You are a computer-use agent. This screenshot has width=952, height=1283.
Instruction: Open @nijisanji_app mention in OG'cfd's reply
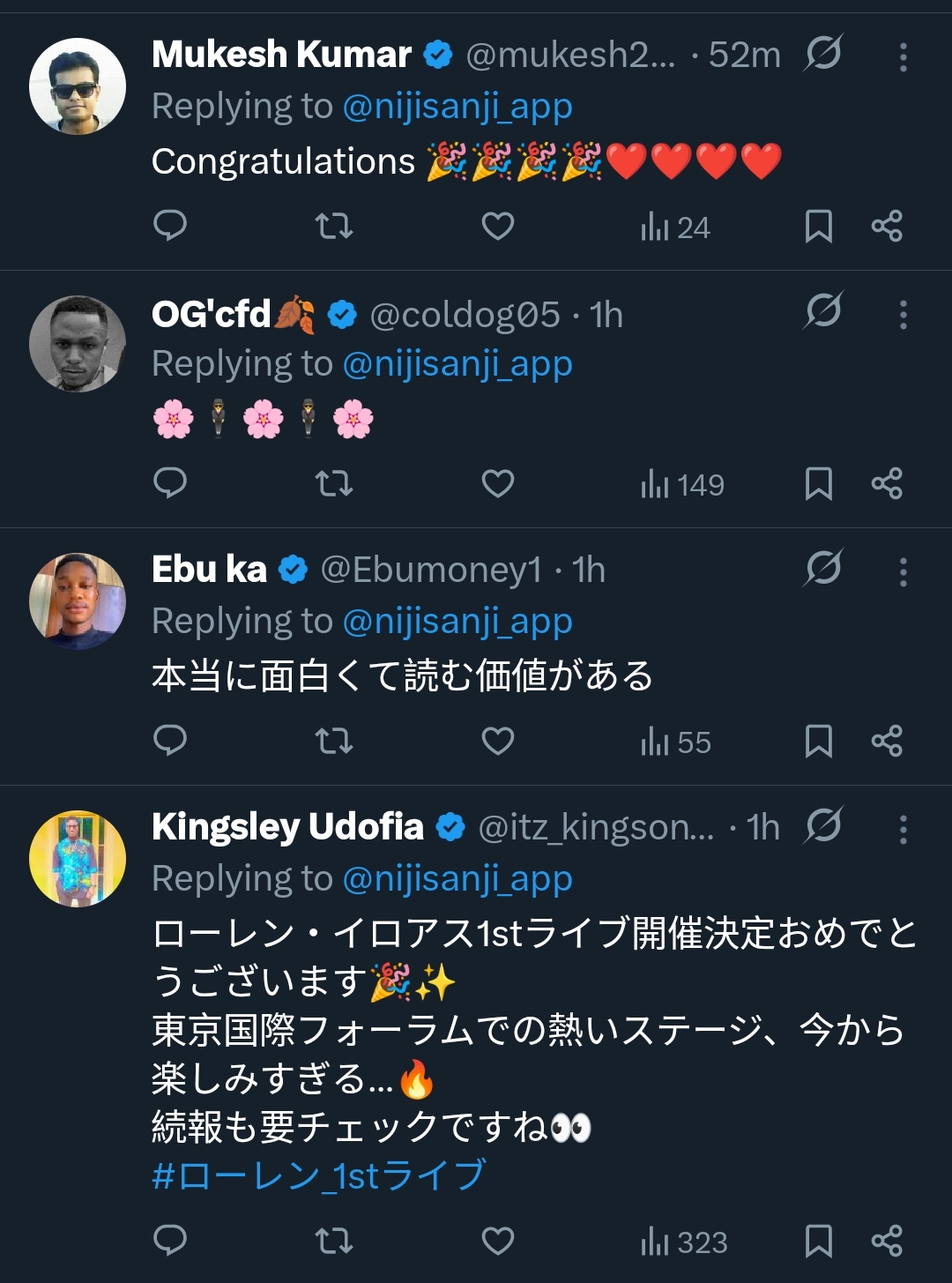tap(457, 363)
